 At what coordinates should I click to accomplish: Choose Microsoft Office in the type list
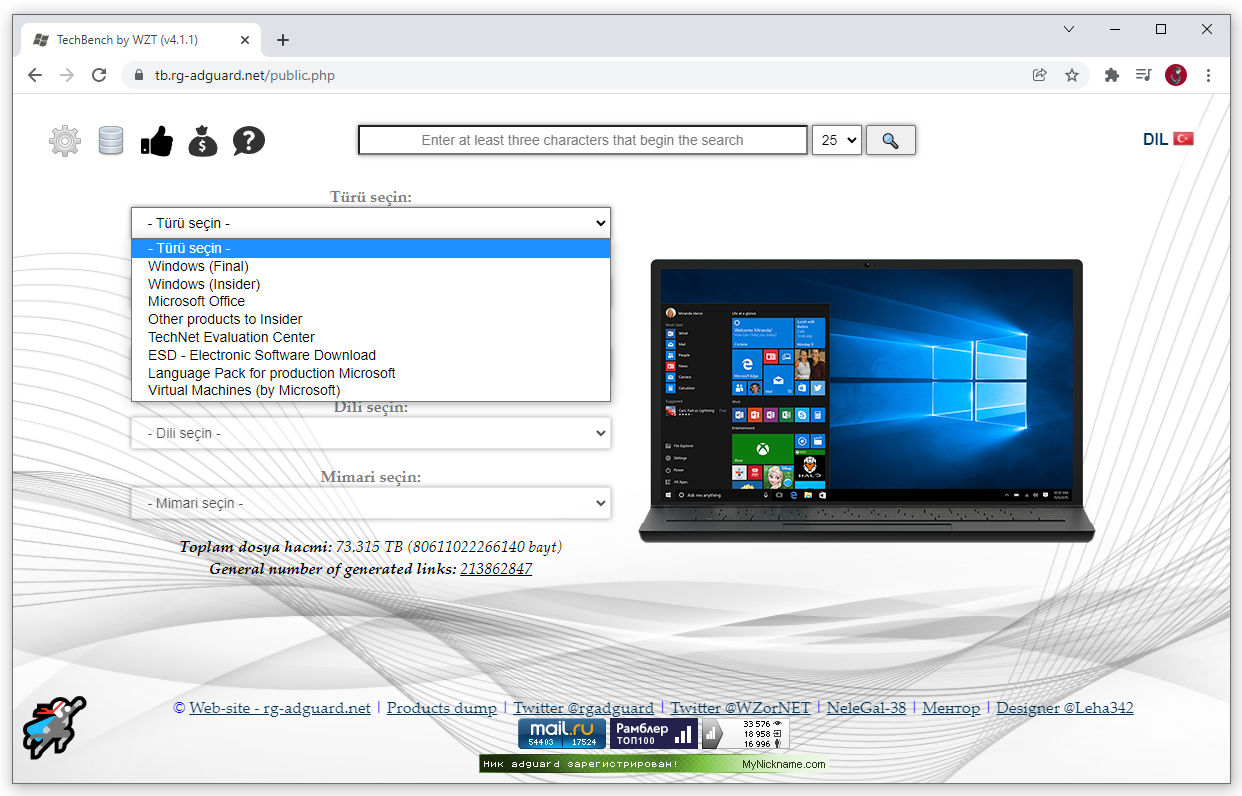(196, 301)
